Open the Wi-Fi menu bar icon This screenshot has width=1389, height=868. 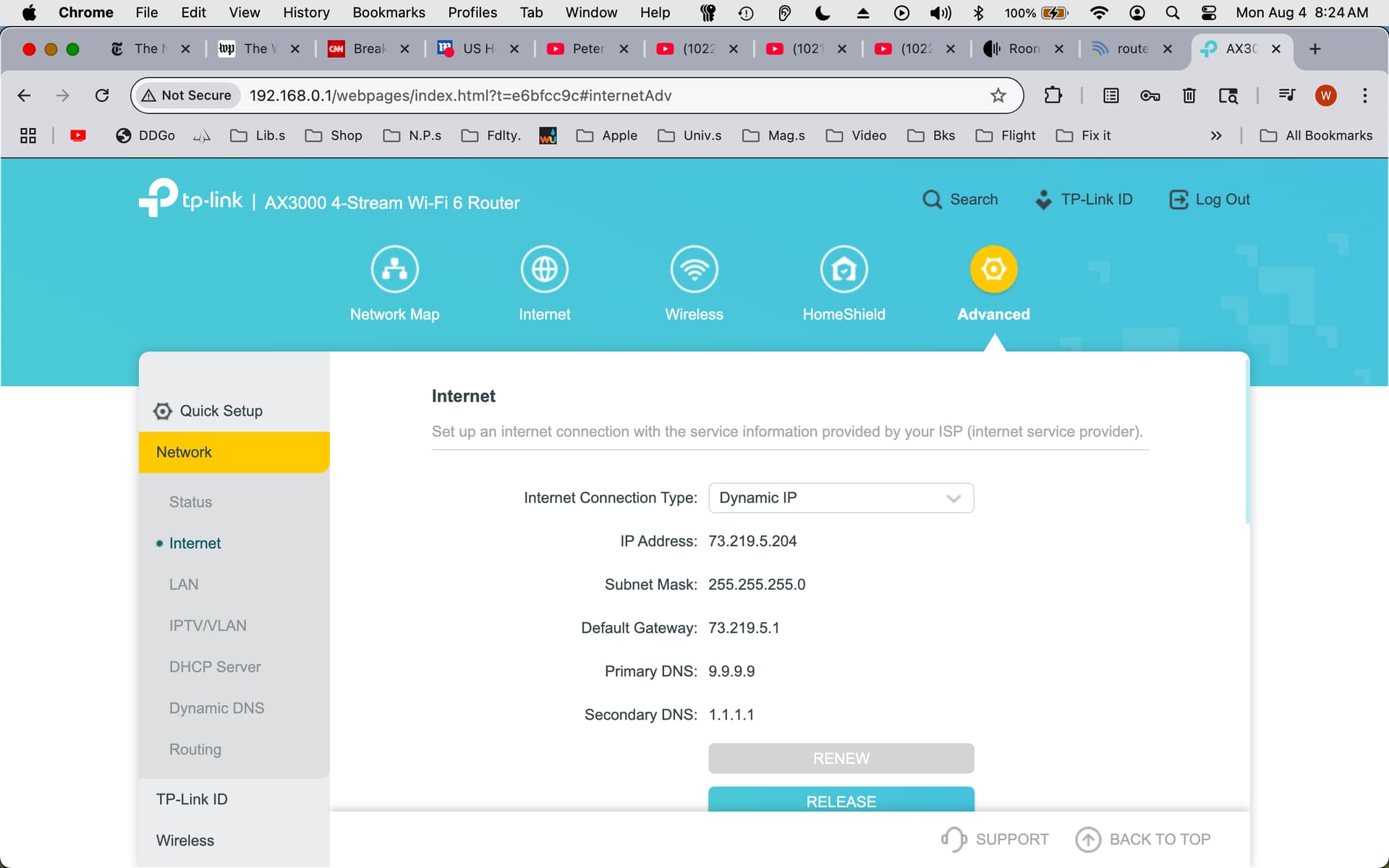(x=1098, y=12)
